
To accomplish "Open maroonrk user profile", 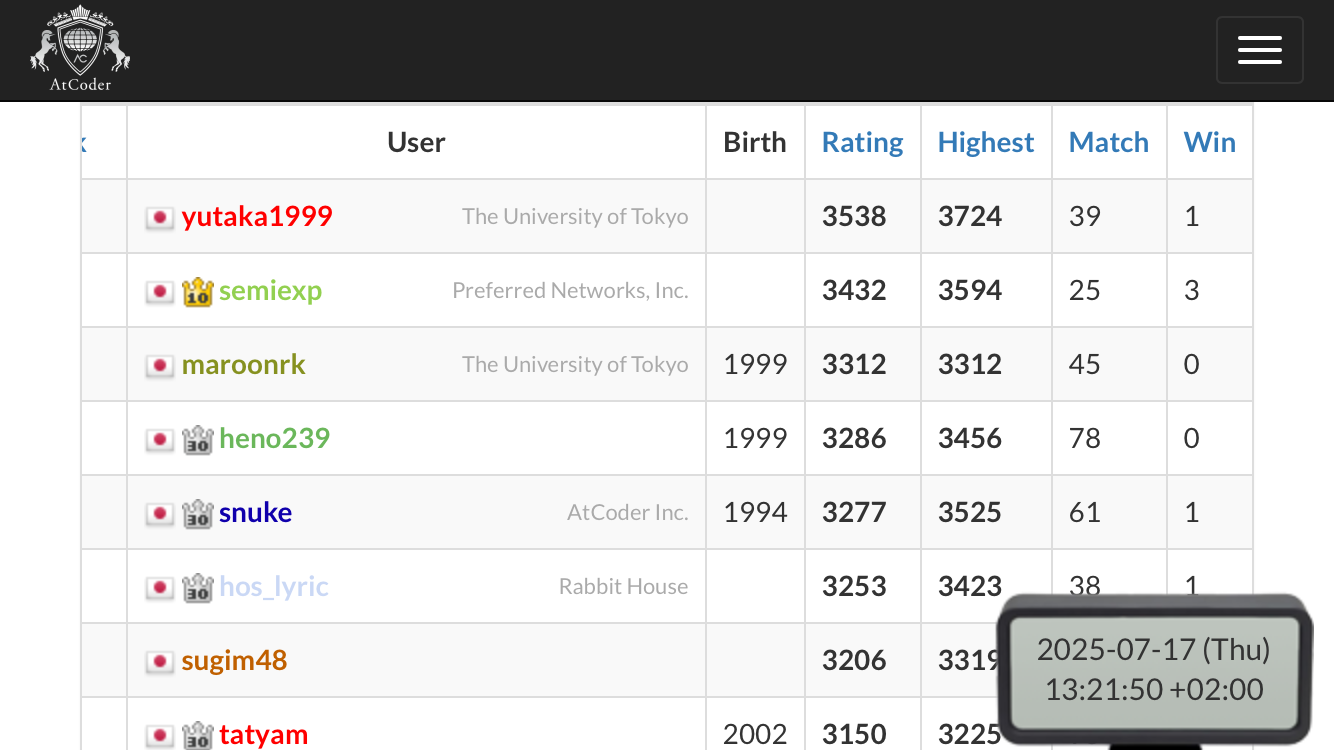I will coord(244,364).
